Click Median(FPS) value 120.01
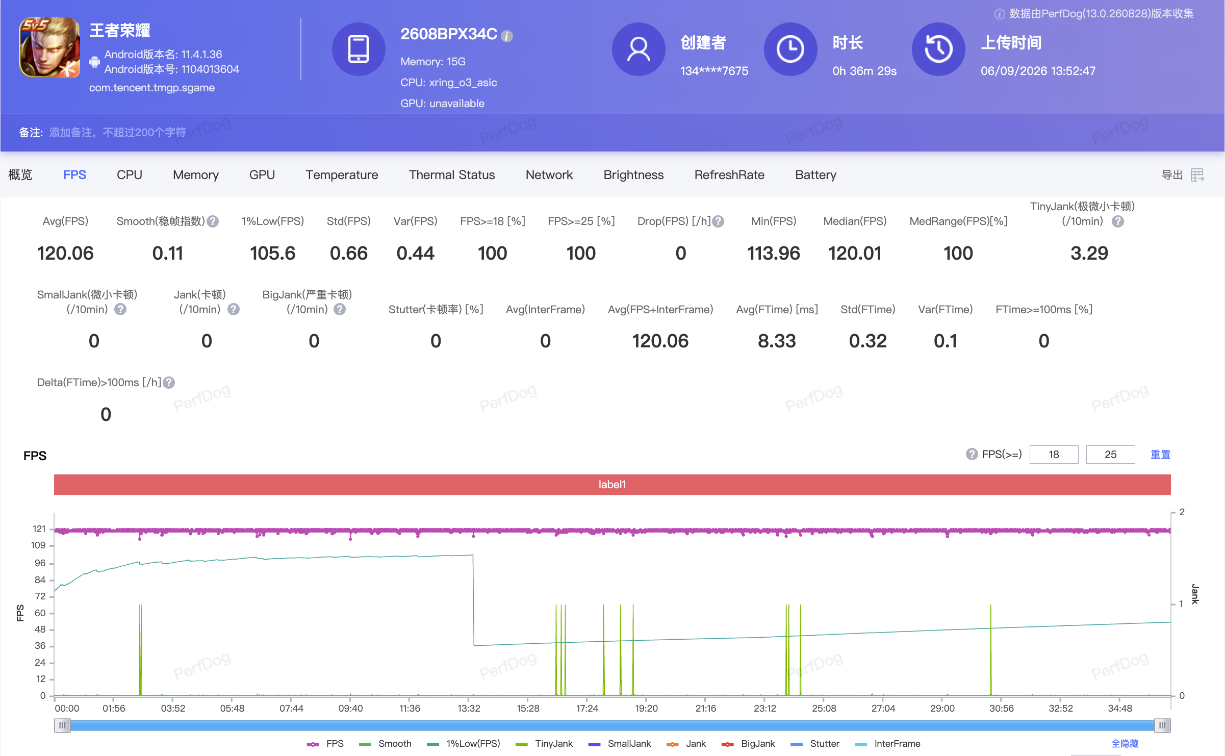 (855, 253)
